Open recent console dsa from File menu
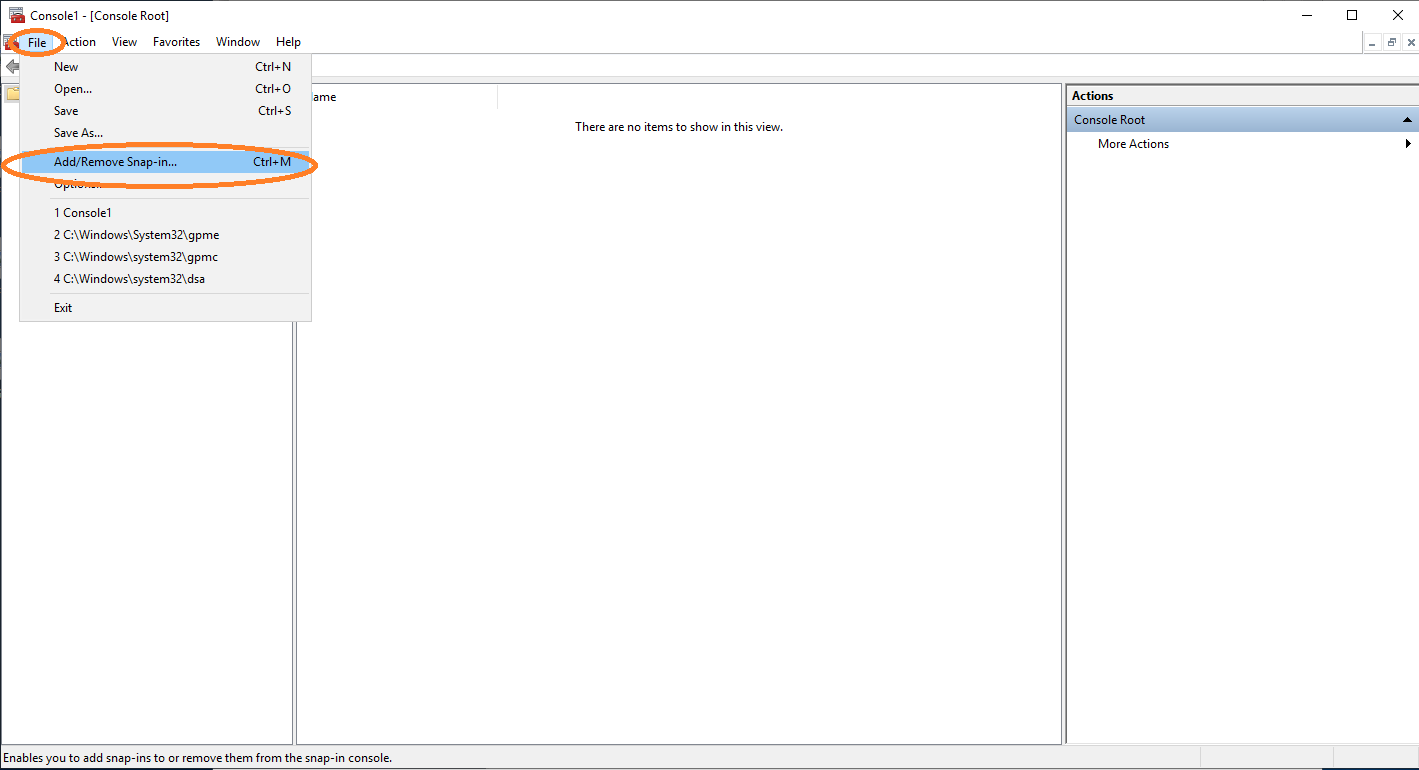Viewport: 1419px width, 770px height. (x=129, y=279)
